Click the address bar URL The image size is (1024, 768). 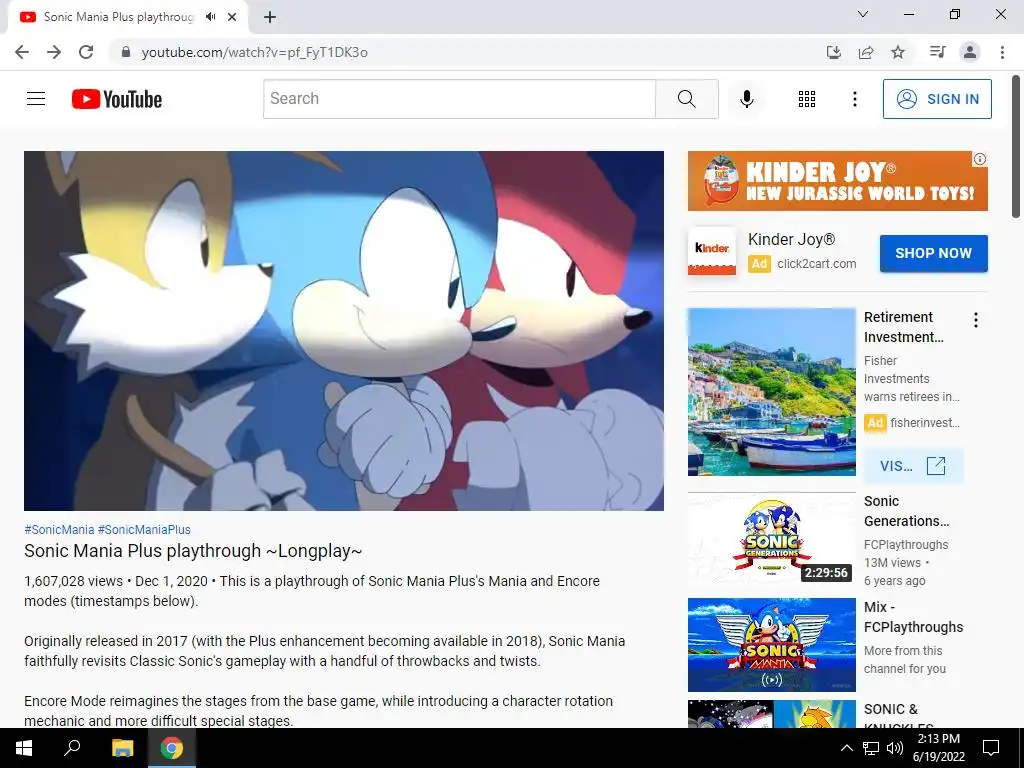point(254,52)
